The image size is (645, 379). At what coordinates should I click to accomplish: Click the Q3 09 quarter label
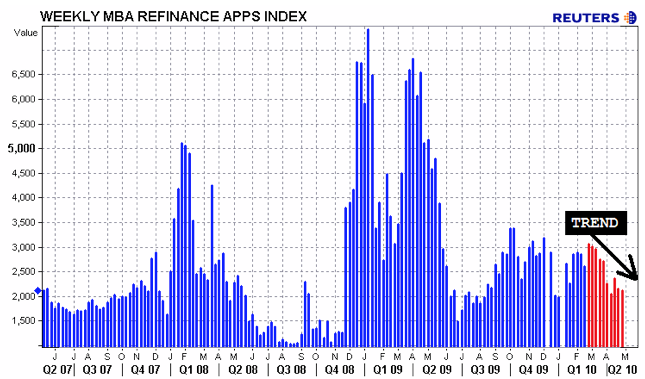point(485,369)
